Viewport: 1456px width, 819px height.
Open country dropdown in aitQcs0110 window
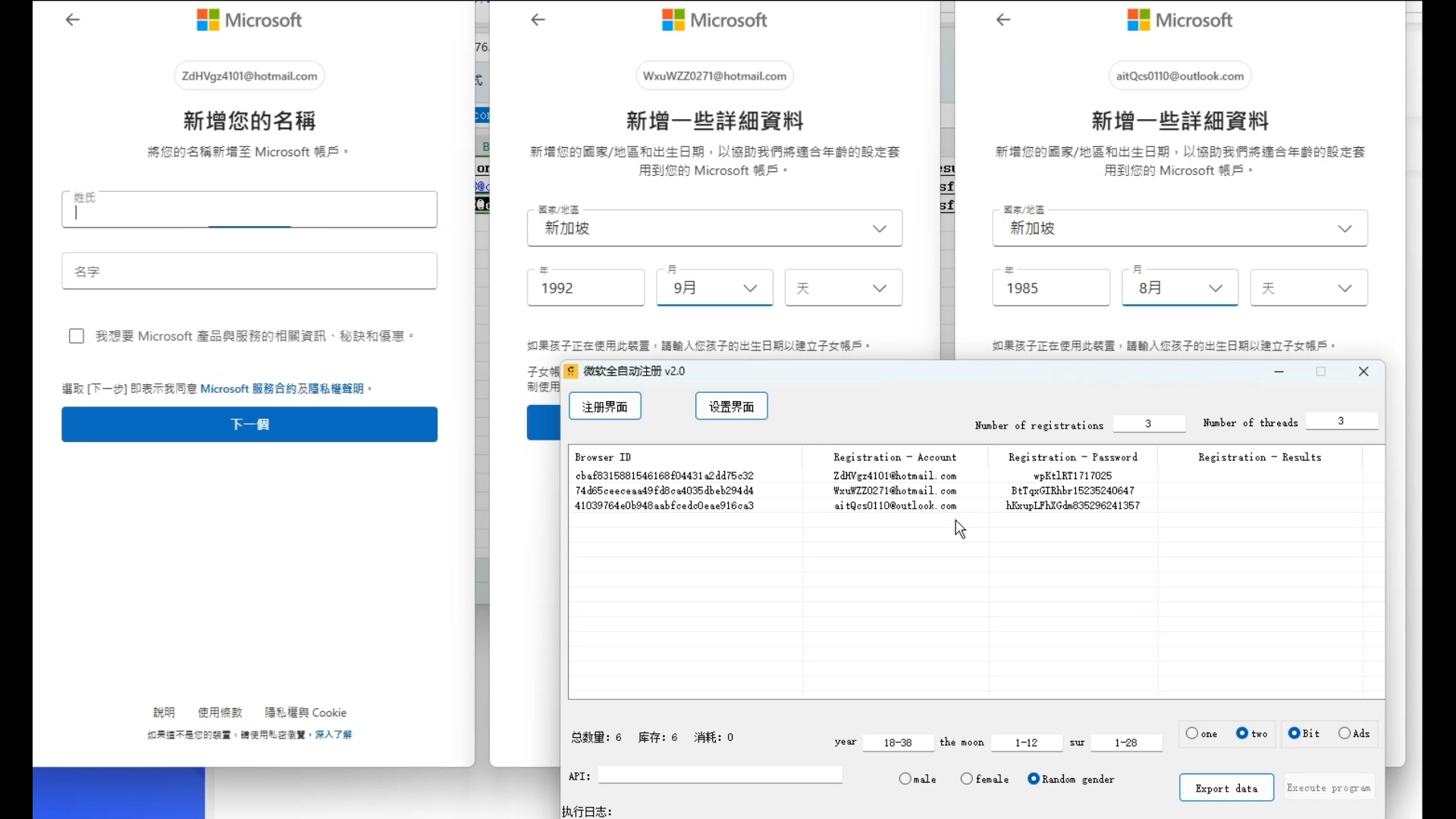coord(1180,228)
